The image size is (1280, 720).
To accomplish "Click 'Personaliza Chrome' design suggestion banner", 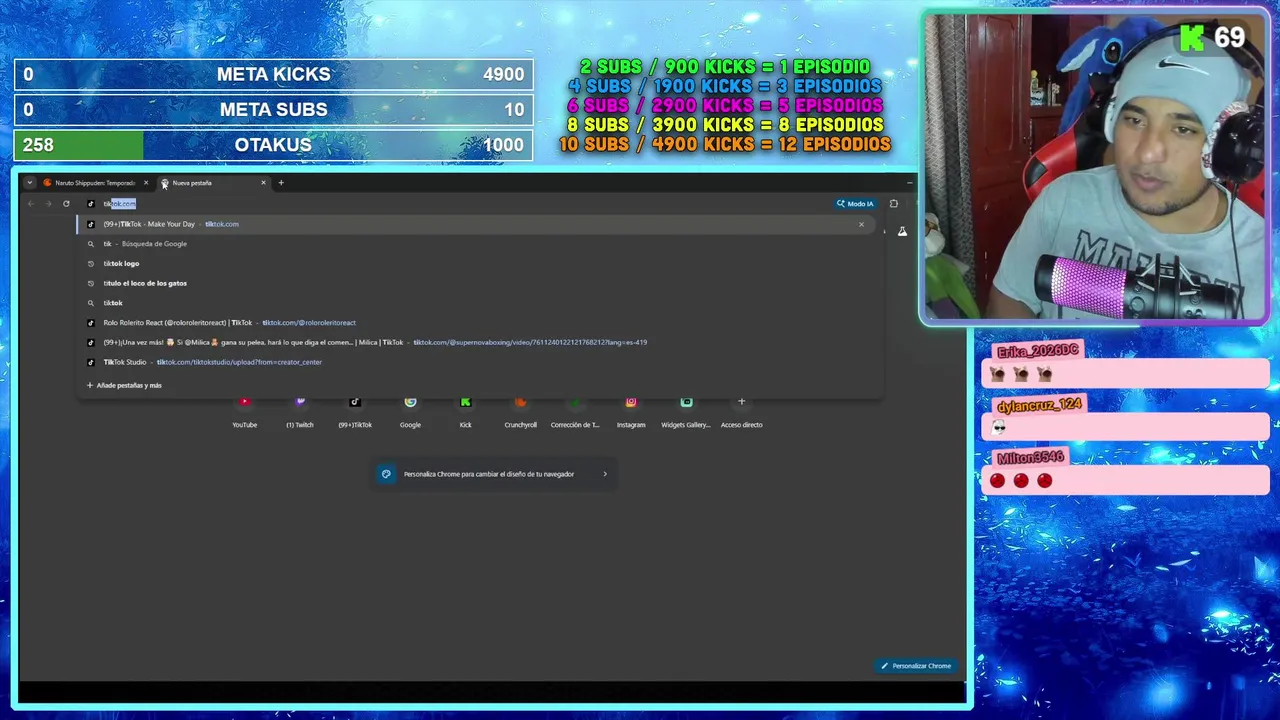I will tap(494, 474).
